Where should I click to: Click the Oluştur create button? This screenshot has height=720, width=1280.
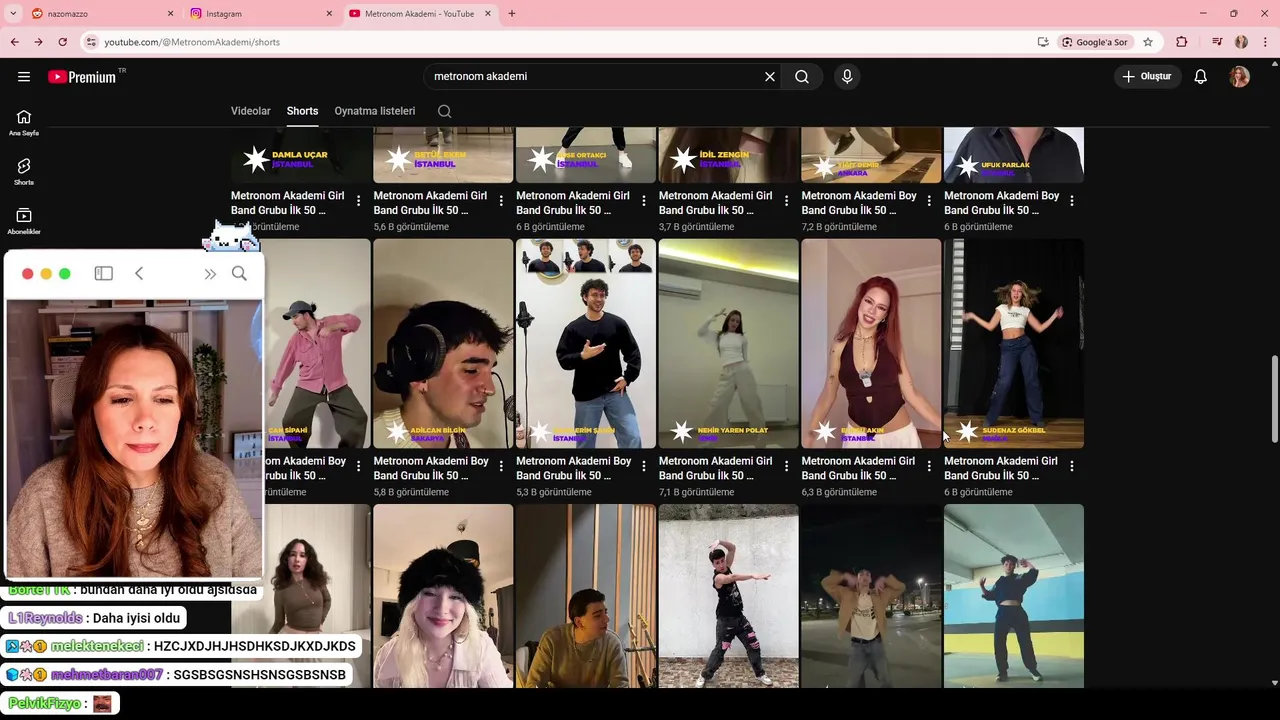click(1147, 76)
